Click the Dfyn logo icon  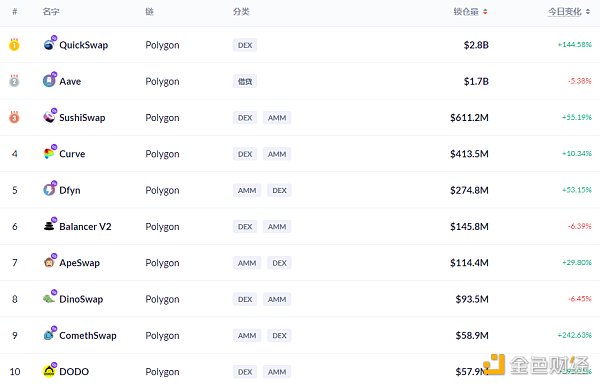pyautogui.click(x=49, y=190)
